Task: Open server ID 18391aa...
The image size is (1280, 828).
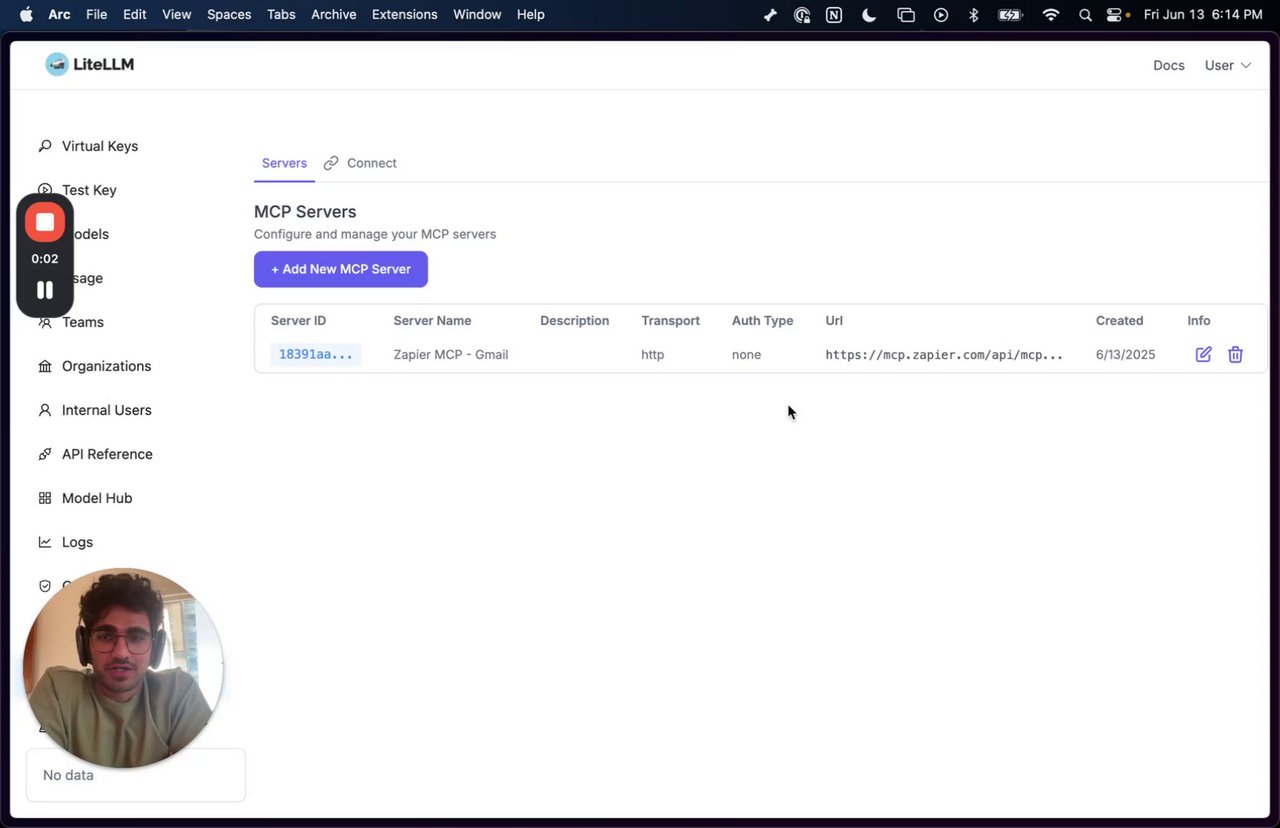Action: (316, 354)
